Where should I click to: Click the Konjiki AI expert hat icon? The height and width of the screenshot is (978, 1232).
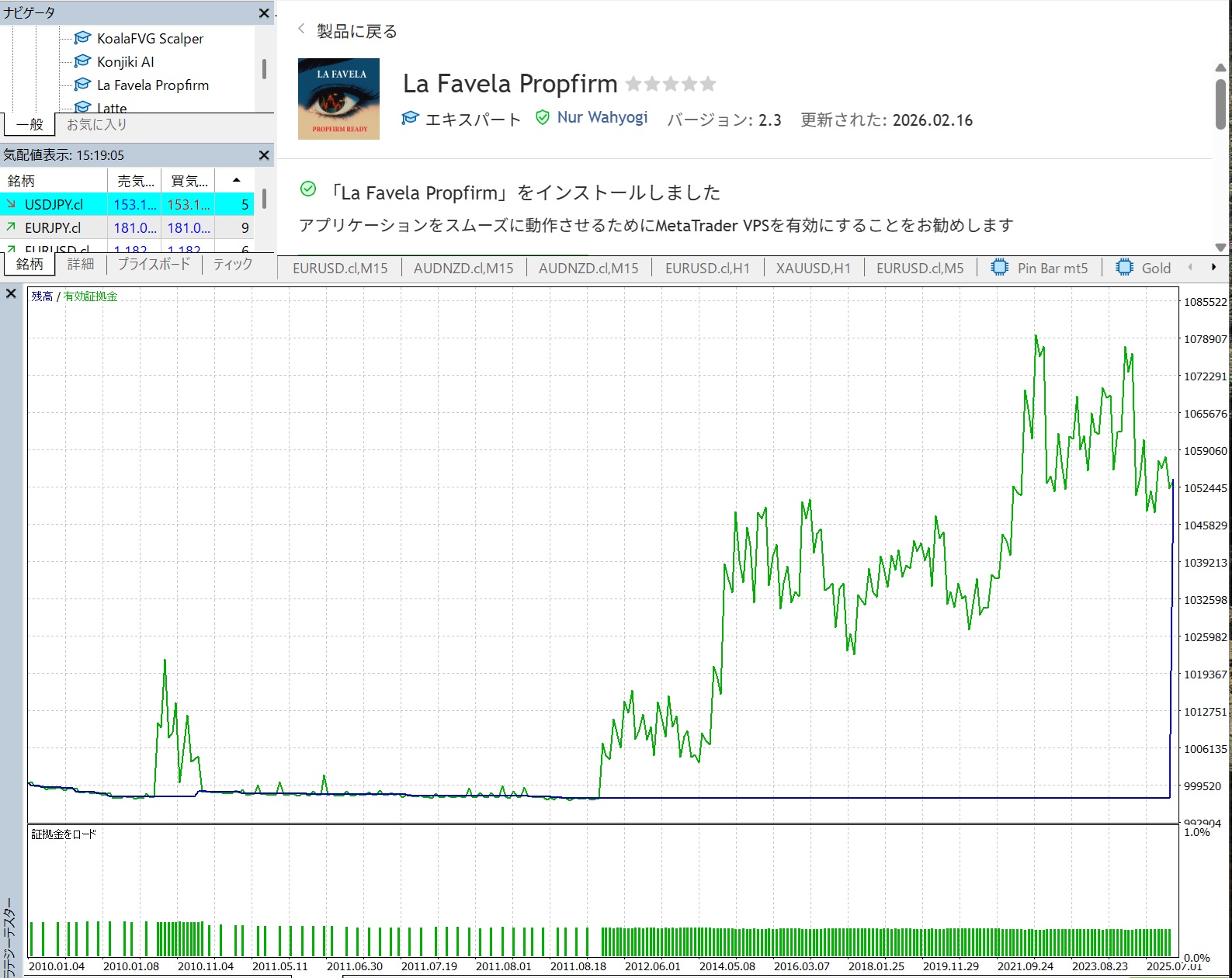coord(82,61)
